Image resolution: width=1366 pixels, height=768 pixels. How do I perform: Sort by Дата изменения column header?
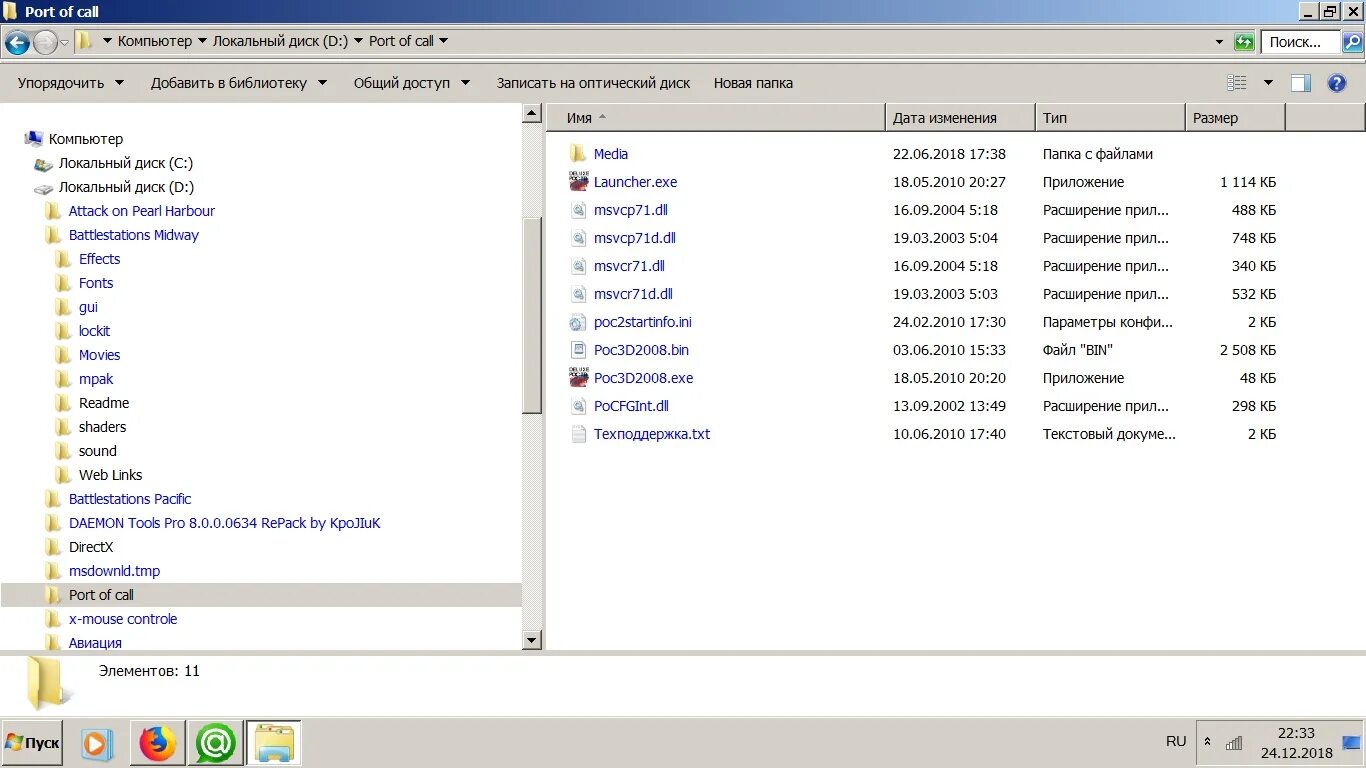click(x=960, y=117)
